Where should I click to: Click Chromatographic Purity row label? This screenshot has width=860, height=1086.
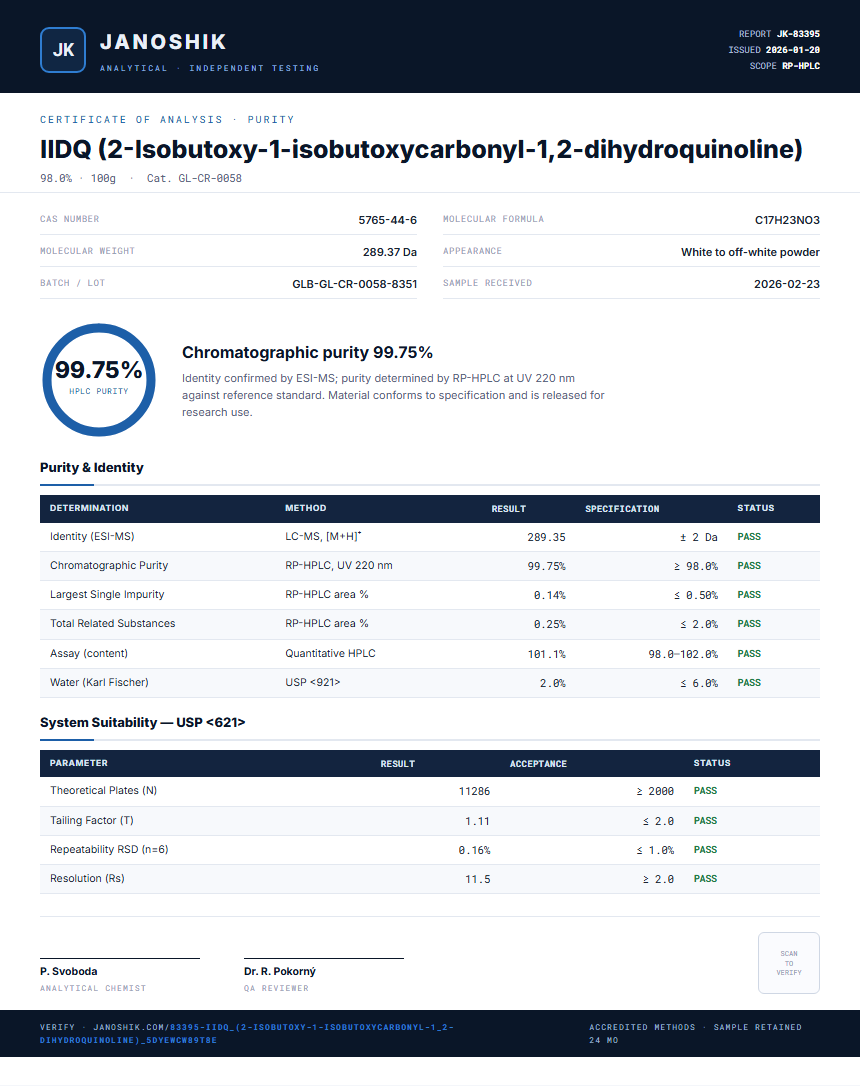109,565
